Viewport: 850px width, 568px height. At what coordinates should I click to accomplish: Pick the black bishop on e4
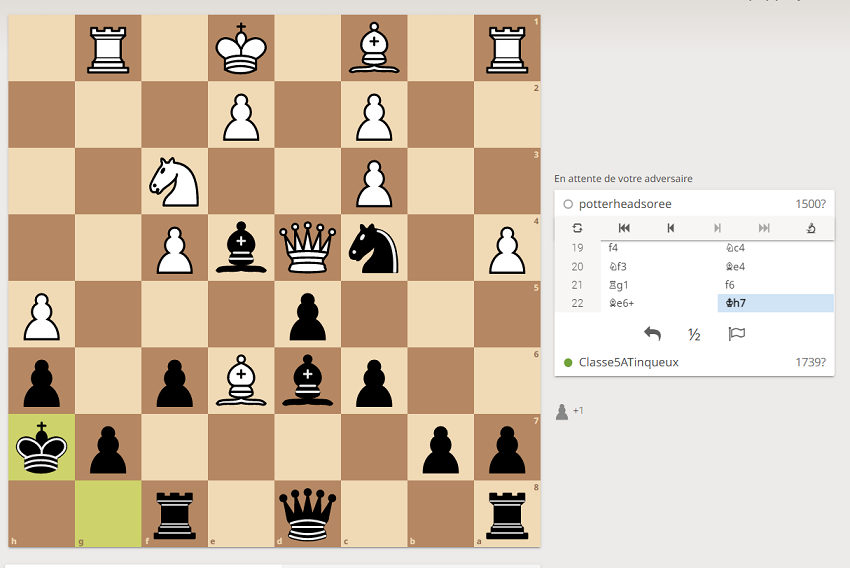click(x=241, y=248)
